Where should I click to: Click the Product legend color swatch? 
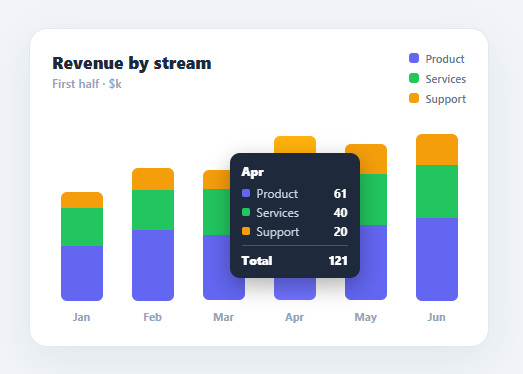click(414, 58)
